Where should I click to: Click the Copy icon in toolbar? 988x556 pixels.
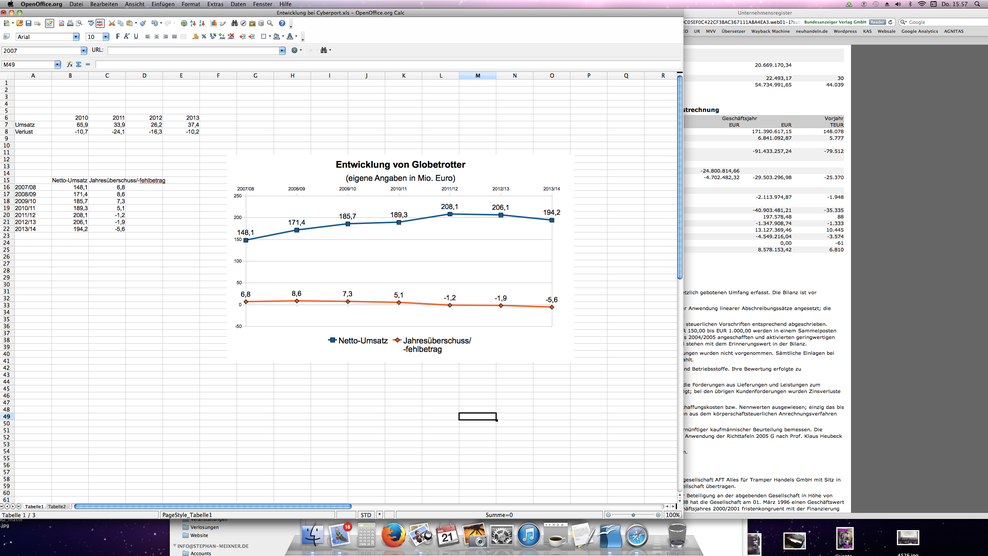point(120,23)
